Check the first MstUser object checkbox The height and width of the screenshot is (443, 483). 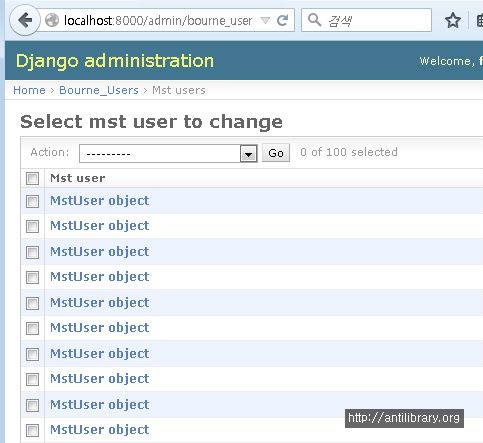32,201
